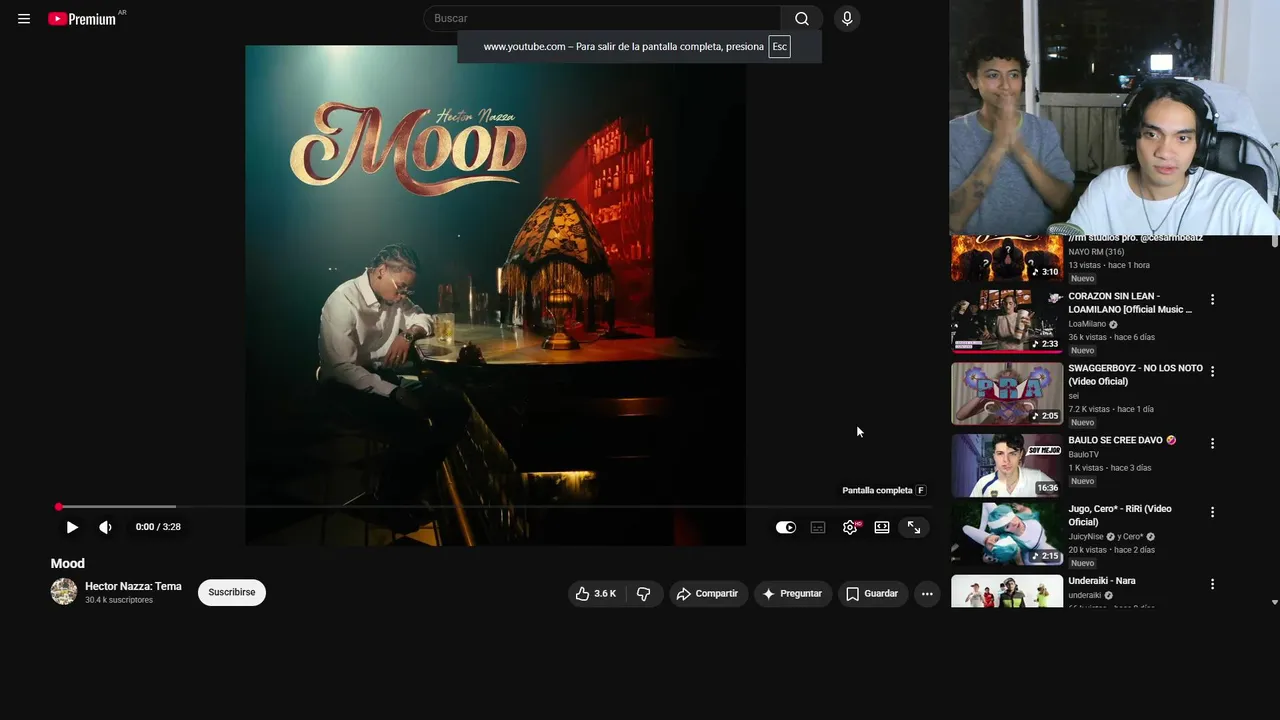Click the Mood album cover video

point(495,295)
